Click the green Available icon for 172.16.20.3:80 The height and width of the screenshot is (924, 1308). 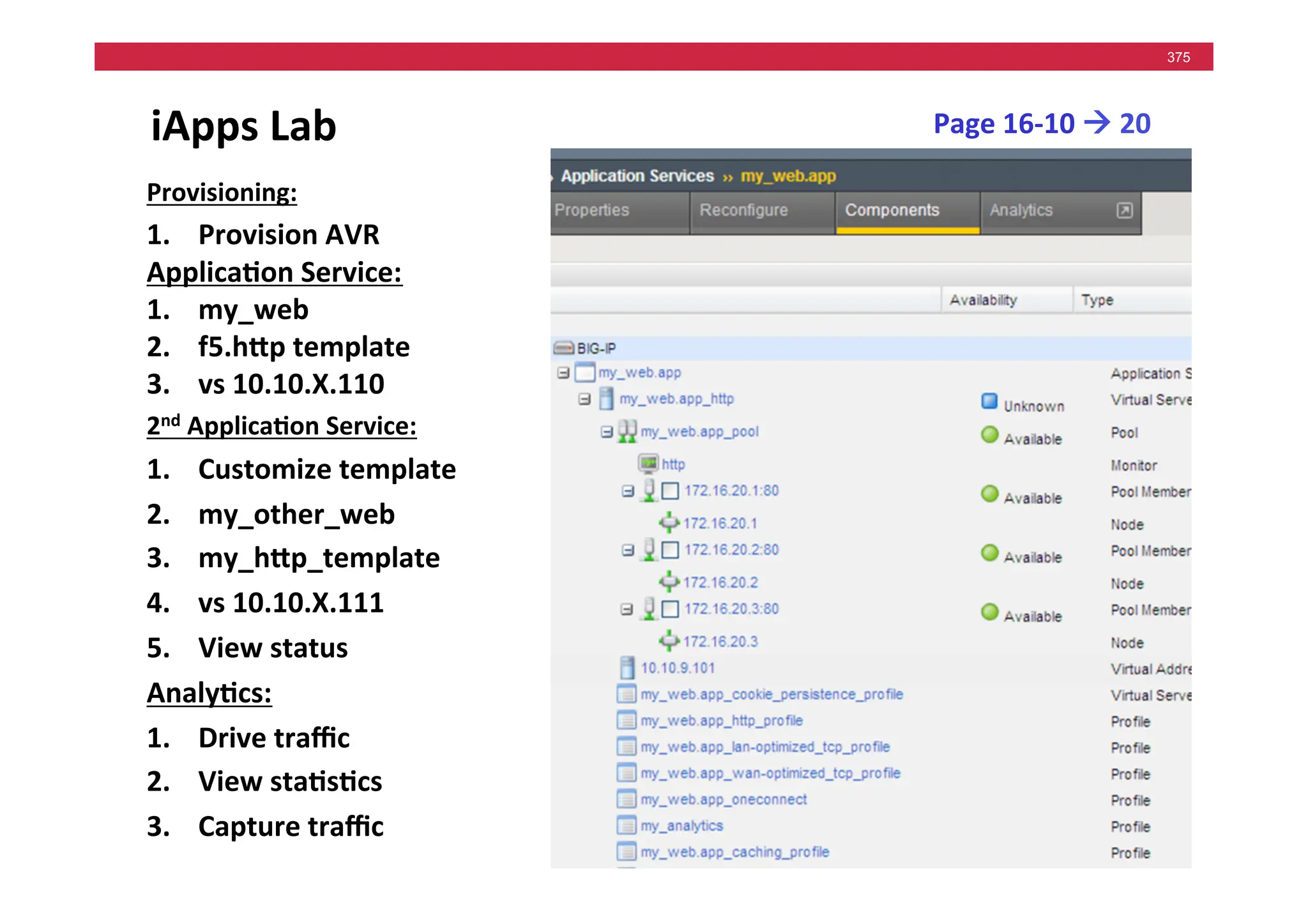[989, 612]
